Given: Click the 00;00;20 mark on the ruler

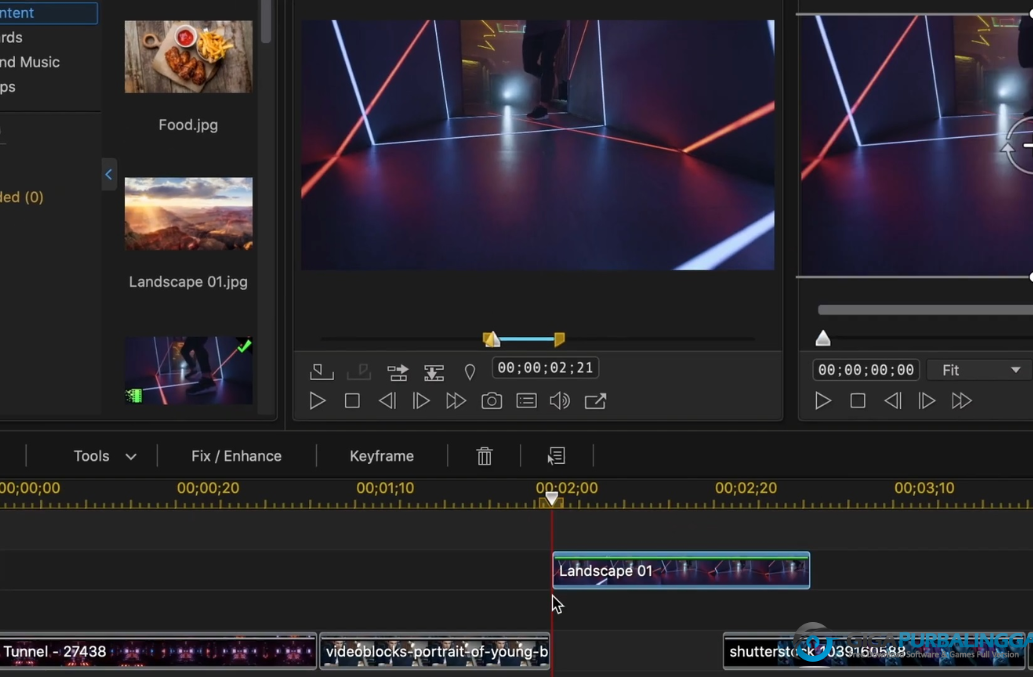Looking at the screenshot, I should 208,488.
